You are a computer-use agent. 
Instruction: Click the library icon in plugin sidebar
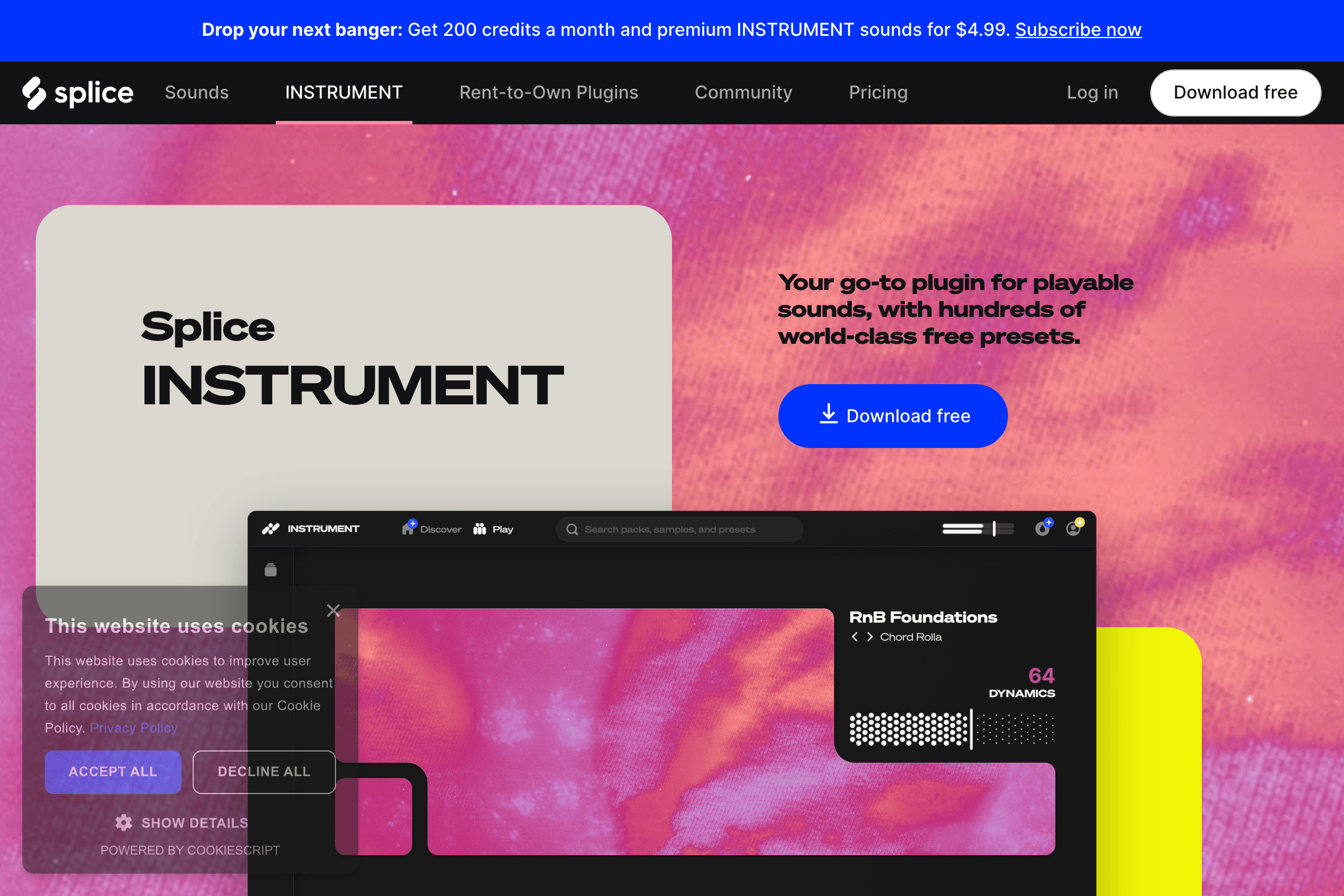[271, 570]
